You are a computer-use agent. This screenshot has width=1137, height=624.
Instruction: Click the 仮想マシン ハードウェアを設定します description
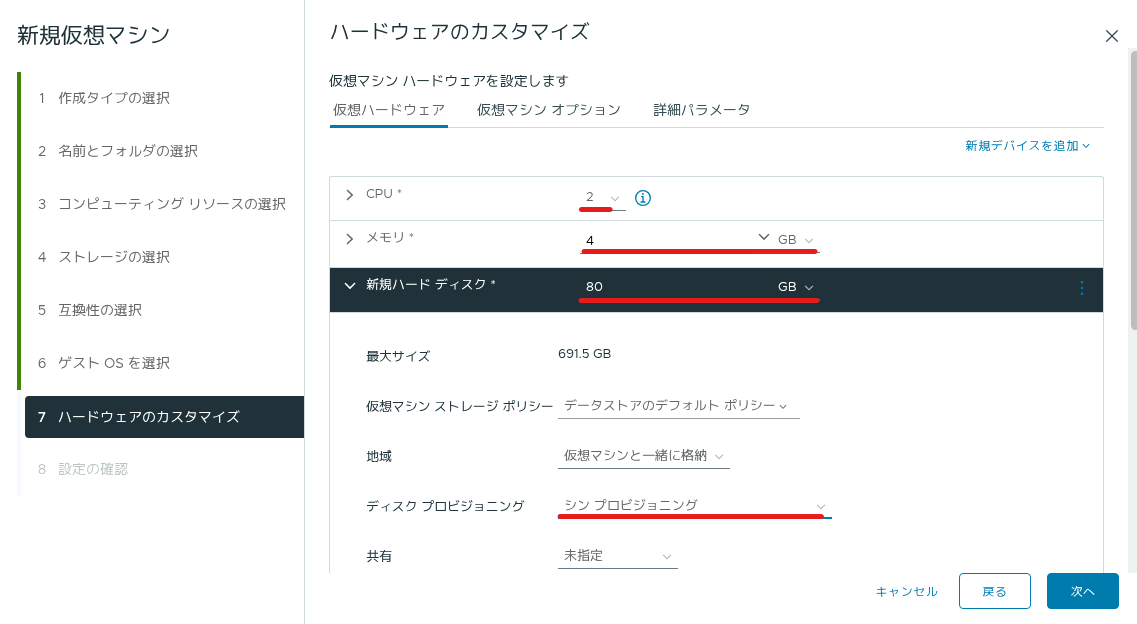pos(449,80)
